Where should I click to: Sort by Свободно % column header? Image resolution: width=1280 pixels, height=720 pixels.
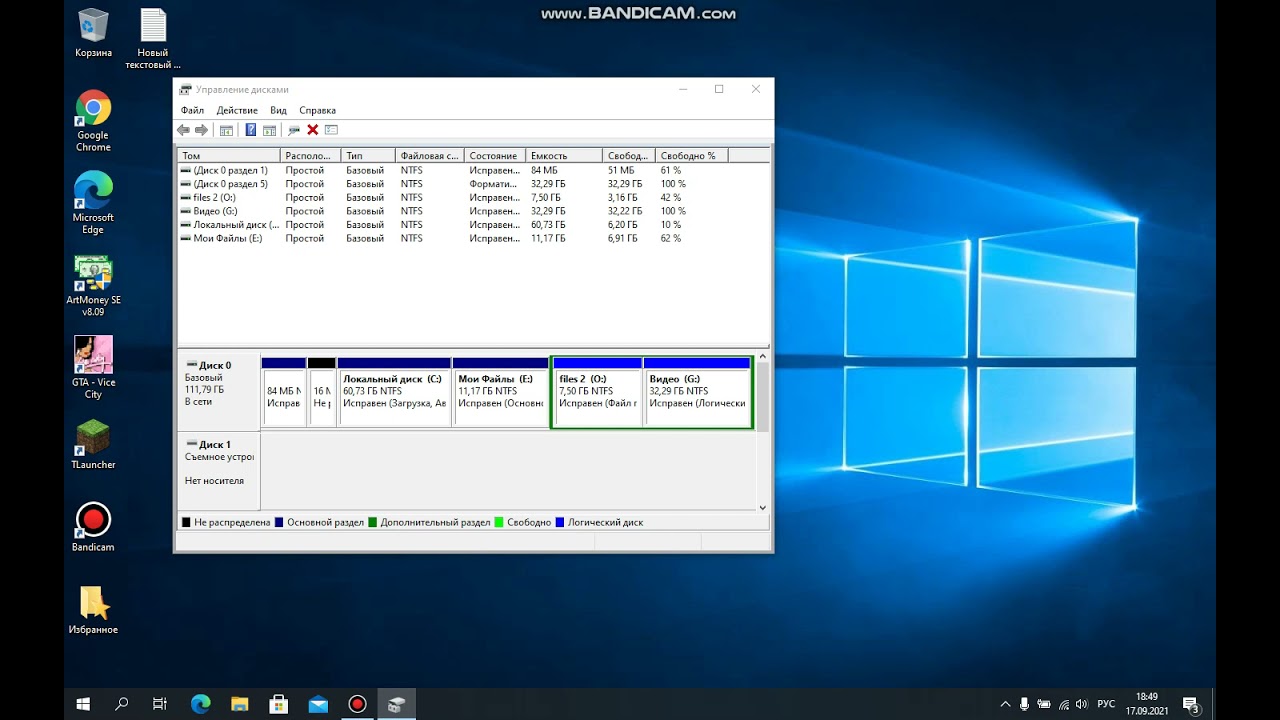[691, 155]
